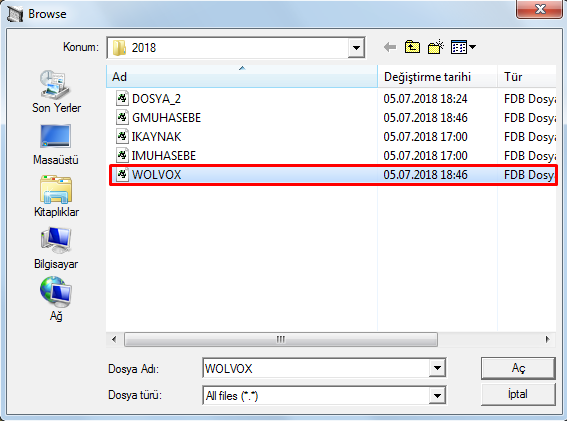This screenshot has width=567, height=421.
Task: Open Son Yerler recent places
Action: tap(56, 92)
